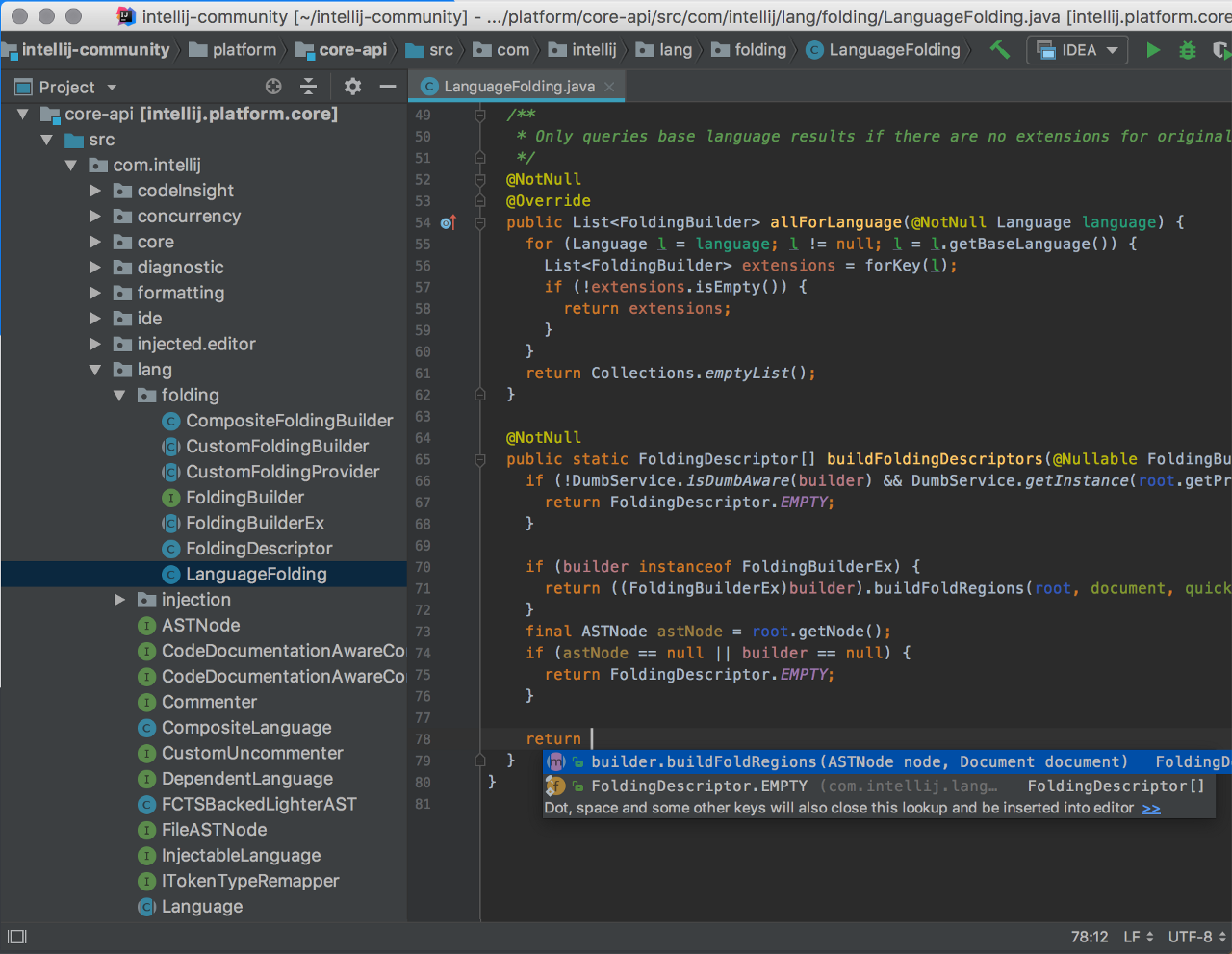Open the FoldingDescriptor class in tree
This screenshot has width=1232, height=954.
[258, 549]
